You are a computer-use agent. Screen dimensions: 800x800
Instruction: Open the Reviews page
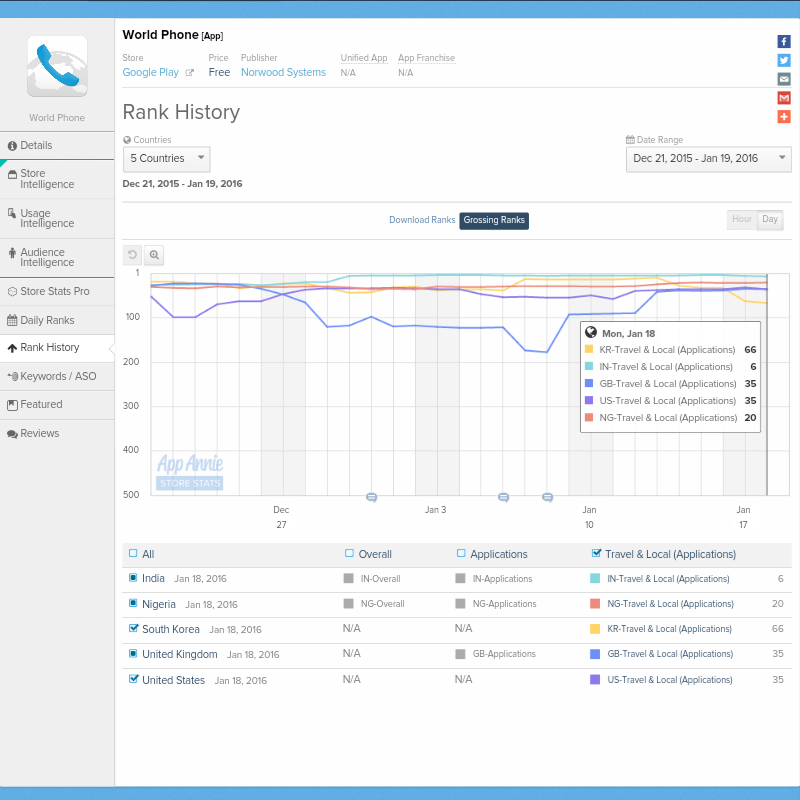[x=57, y=434]
